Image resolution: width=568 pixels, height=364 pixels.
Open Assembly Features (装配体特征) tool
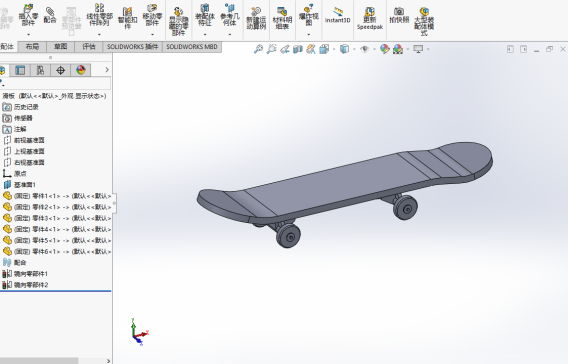205,15
